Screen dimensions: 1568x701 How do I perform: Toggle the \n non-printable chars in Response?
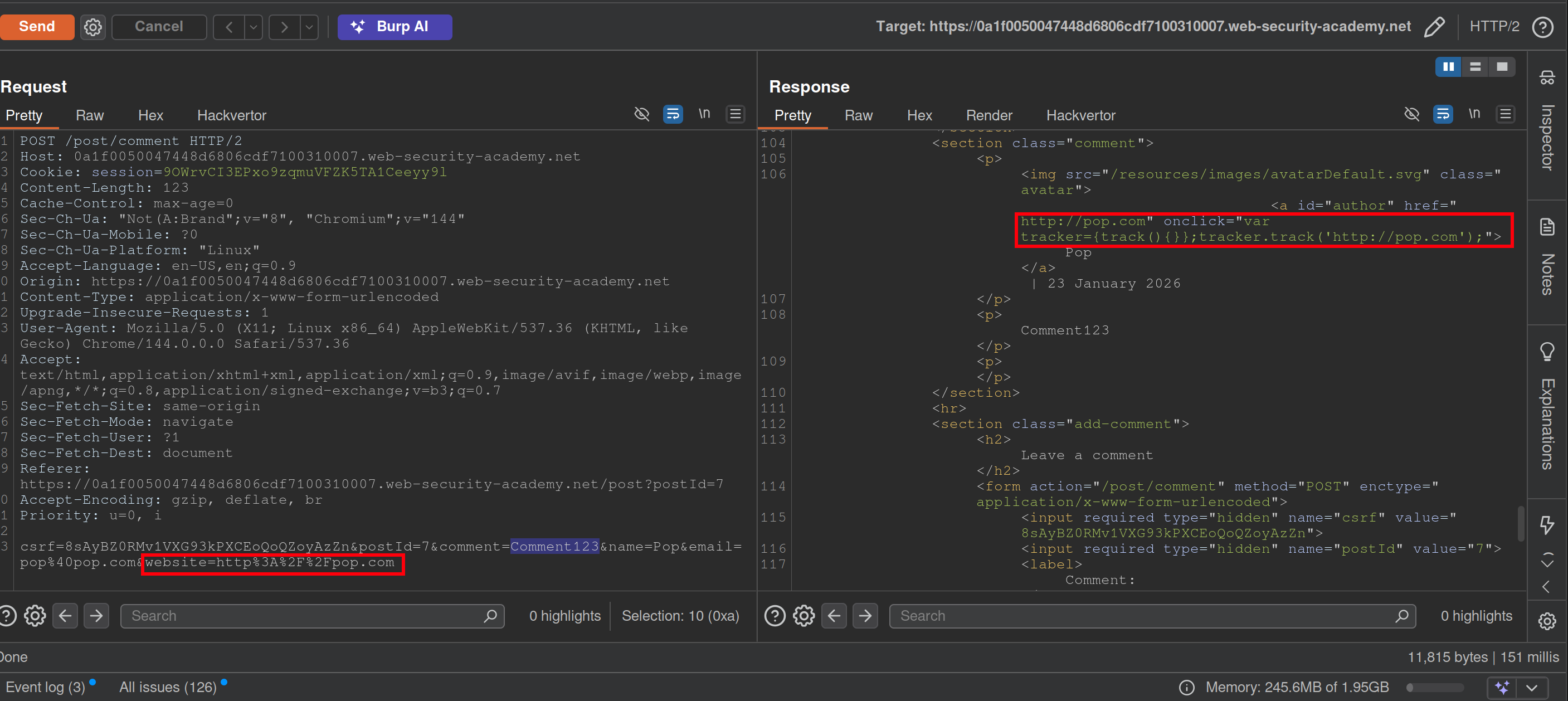pos(1474,114)
